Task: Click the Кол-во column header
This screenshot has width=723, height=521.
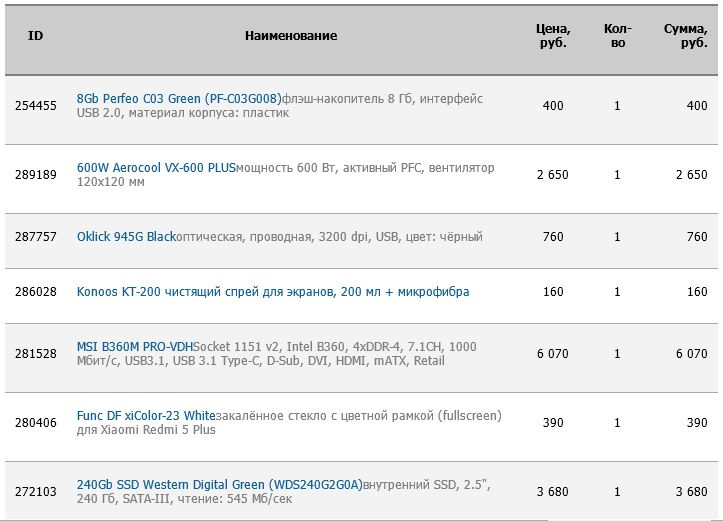Action: pos(617,36)
